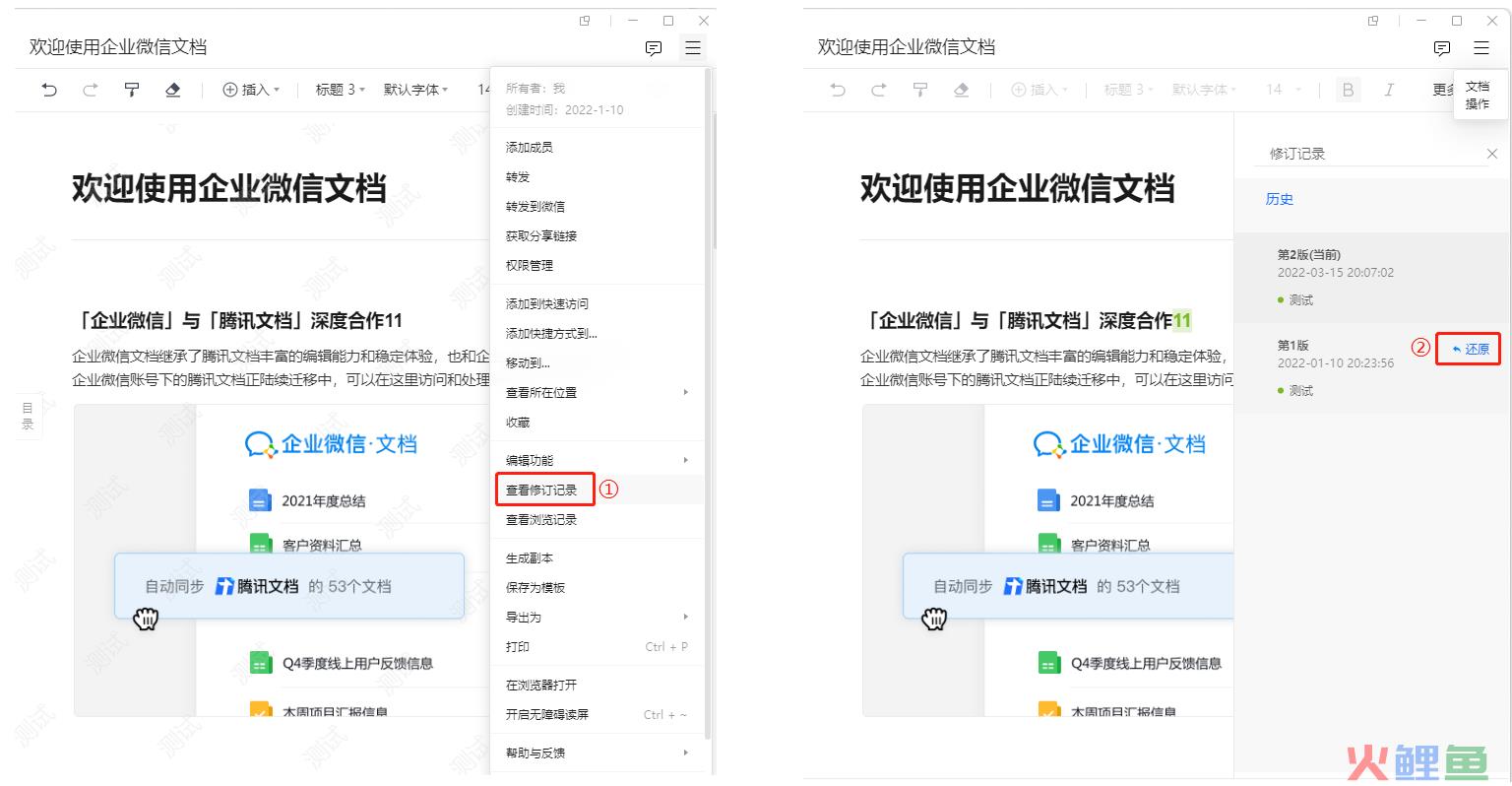Open 权限管理 from the menu
Image resolution: width=1512 pixels, height=786 pixels.
click(597, 265)
